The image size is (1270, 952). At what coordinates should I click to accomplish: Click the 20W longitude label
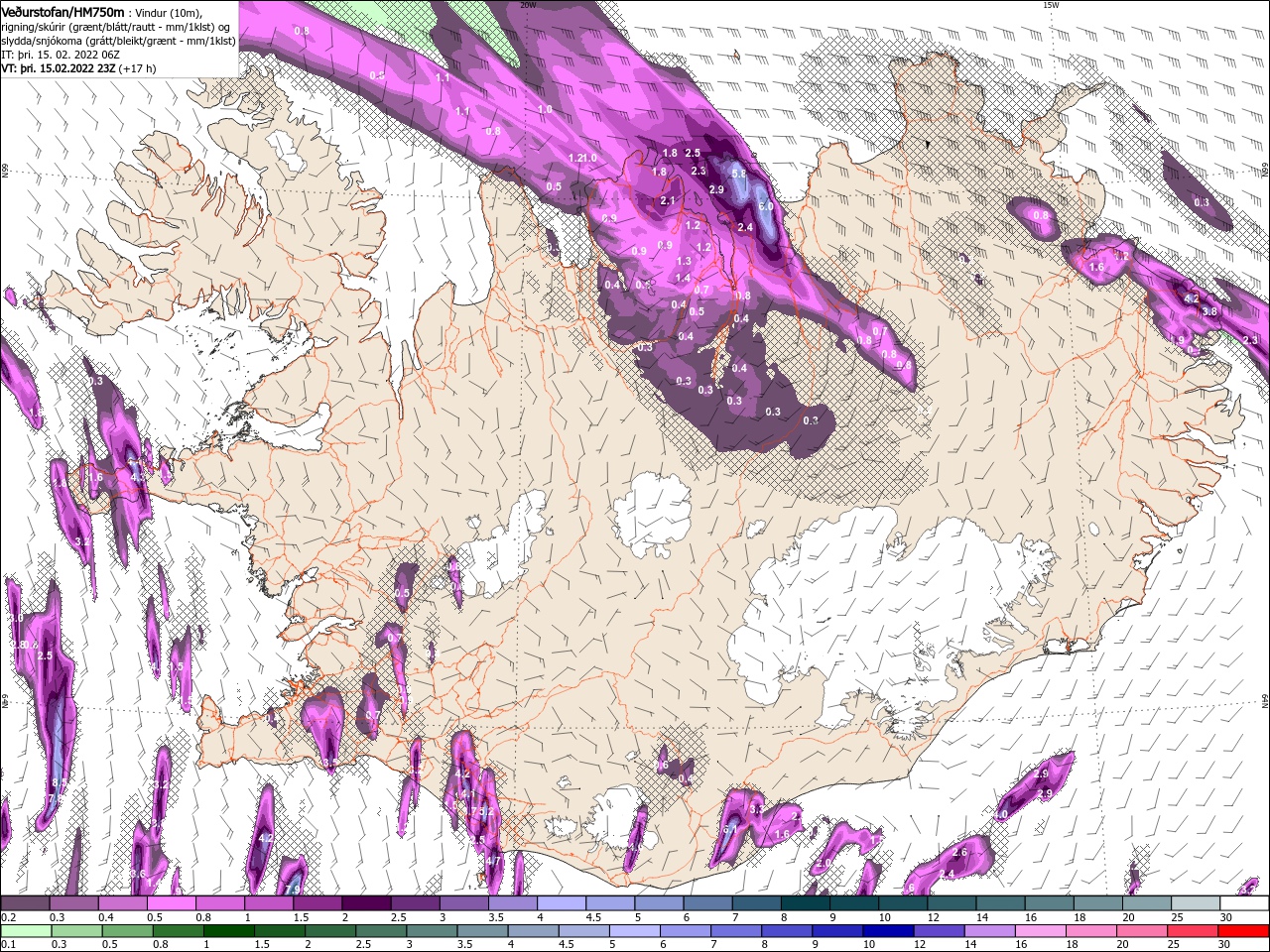(527, 5)
